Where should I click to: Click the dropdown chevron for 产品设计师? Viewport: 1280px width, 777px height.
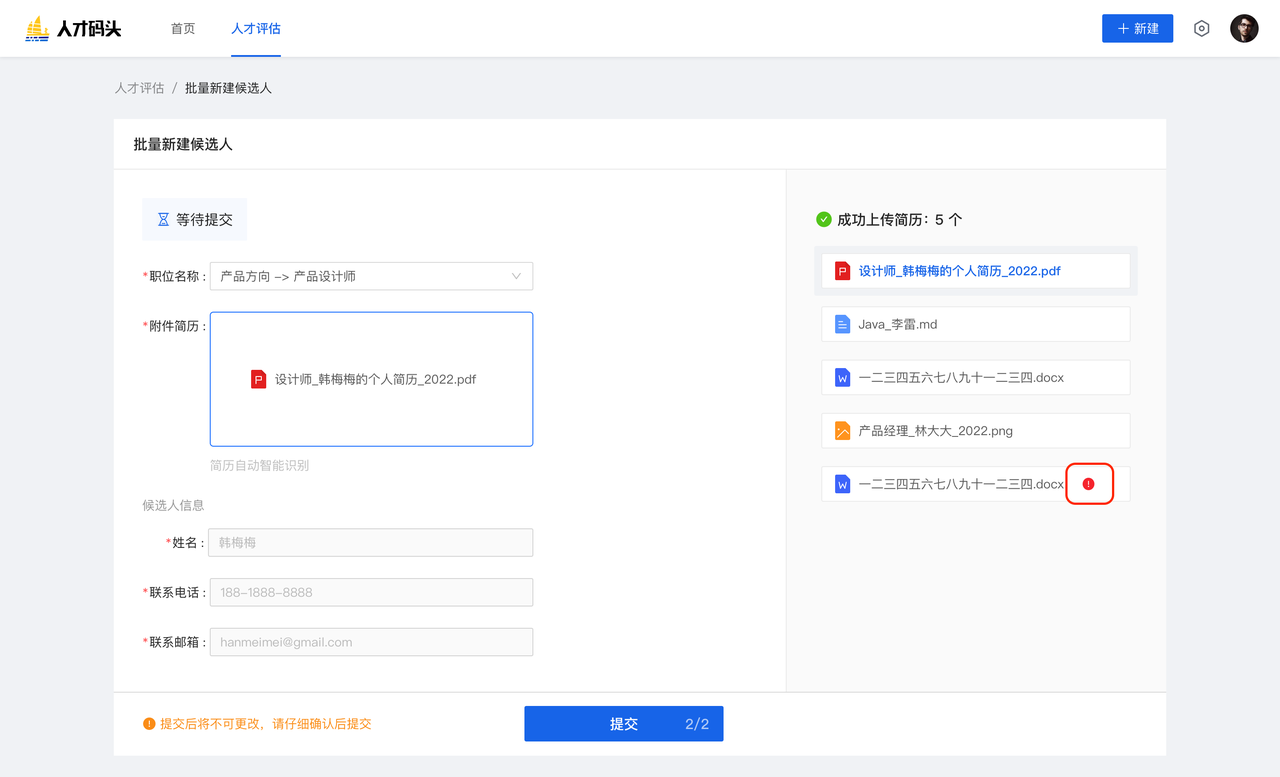(516, 276)
